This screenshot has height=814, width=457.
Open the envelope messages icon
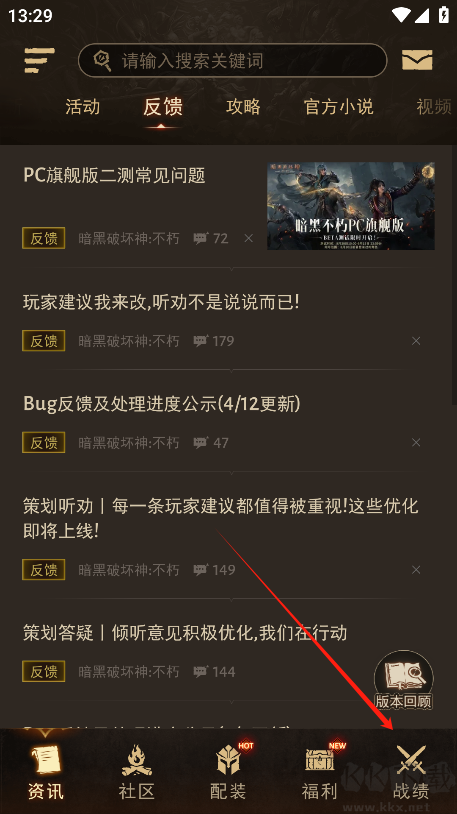pos(417,60)
